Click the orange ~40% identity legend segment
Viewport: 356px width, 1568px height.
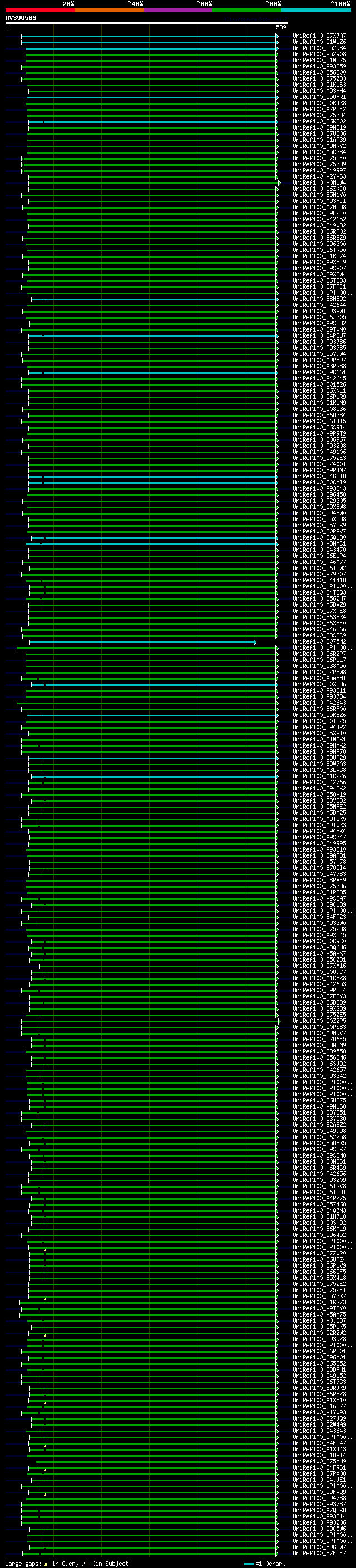pos(109,10)
